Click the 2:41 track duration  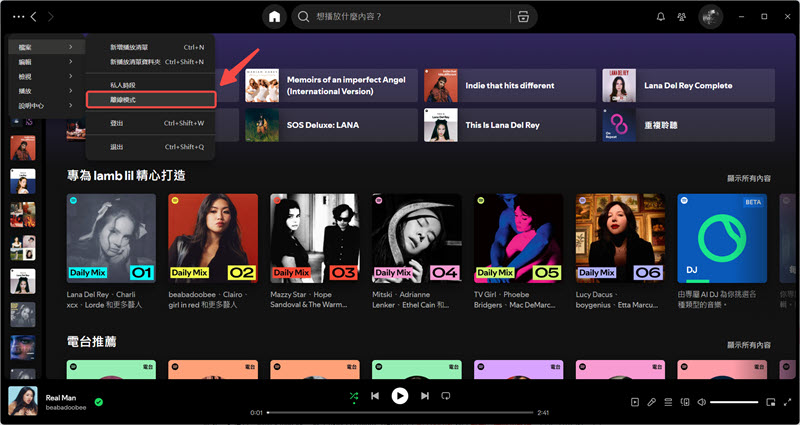(x=543, y=412)
